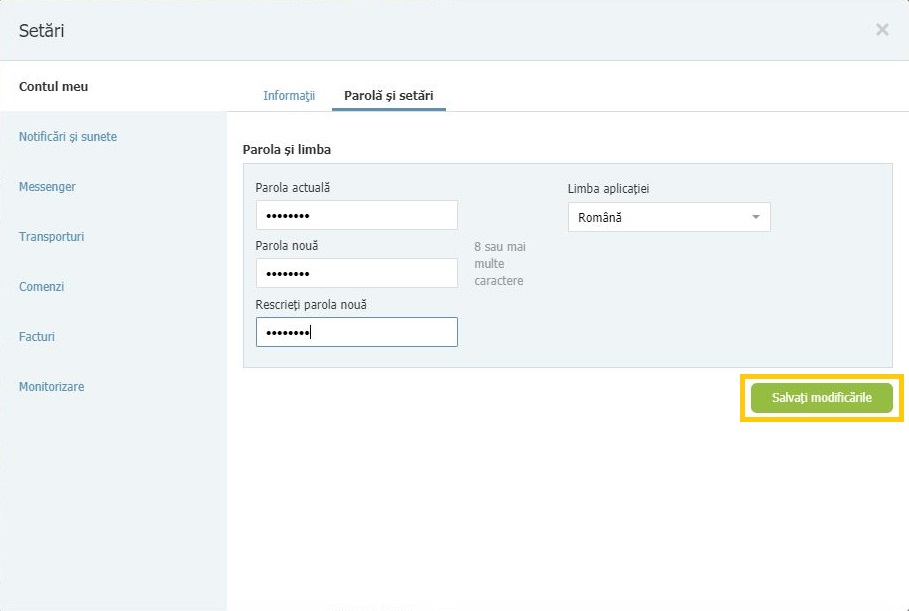
Task: Open Notificări și sunete settings
Action: click(68, 137)
